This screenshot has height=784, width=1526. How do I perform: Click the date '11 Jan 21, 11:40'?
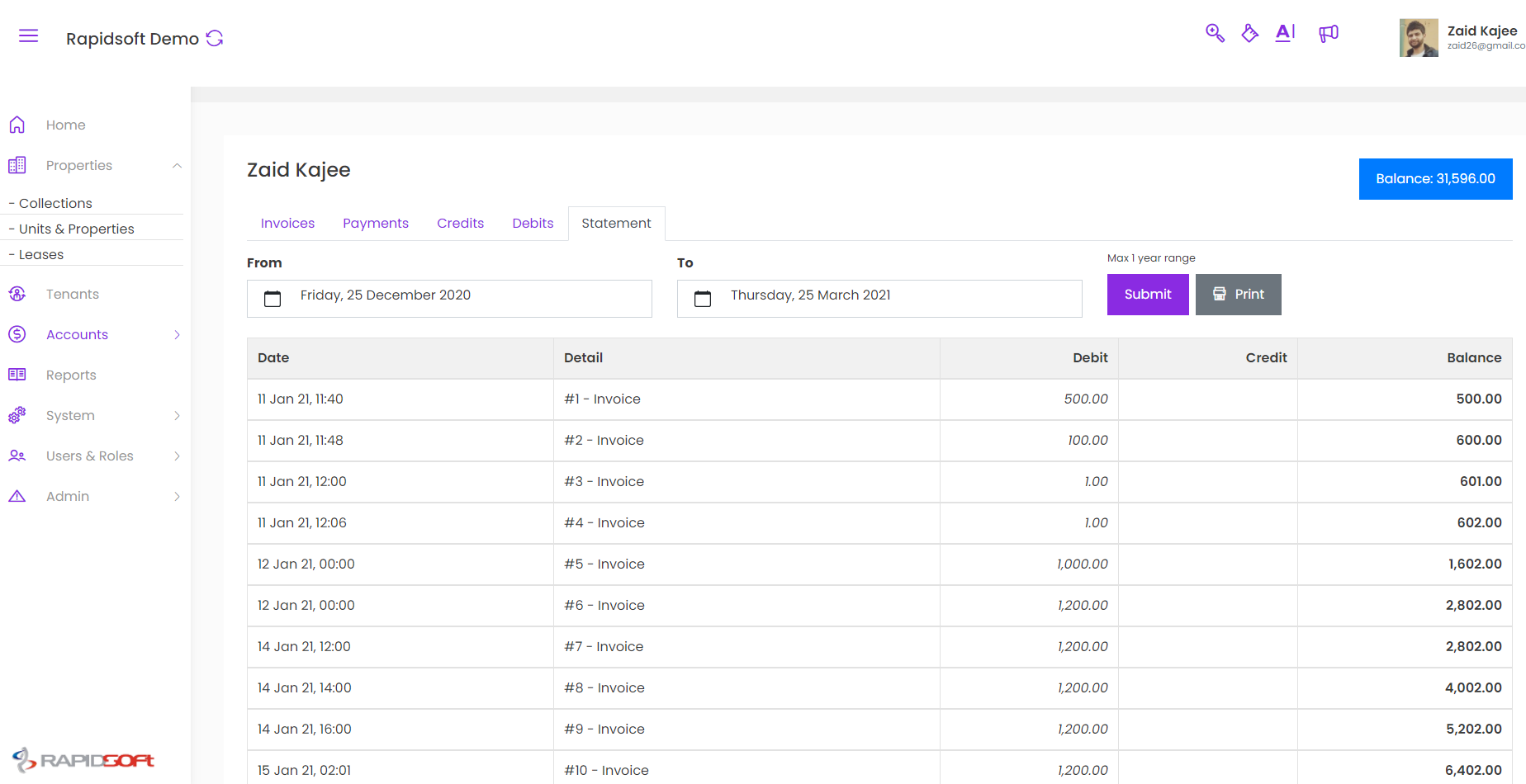(x=301, y=399)
